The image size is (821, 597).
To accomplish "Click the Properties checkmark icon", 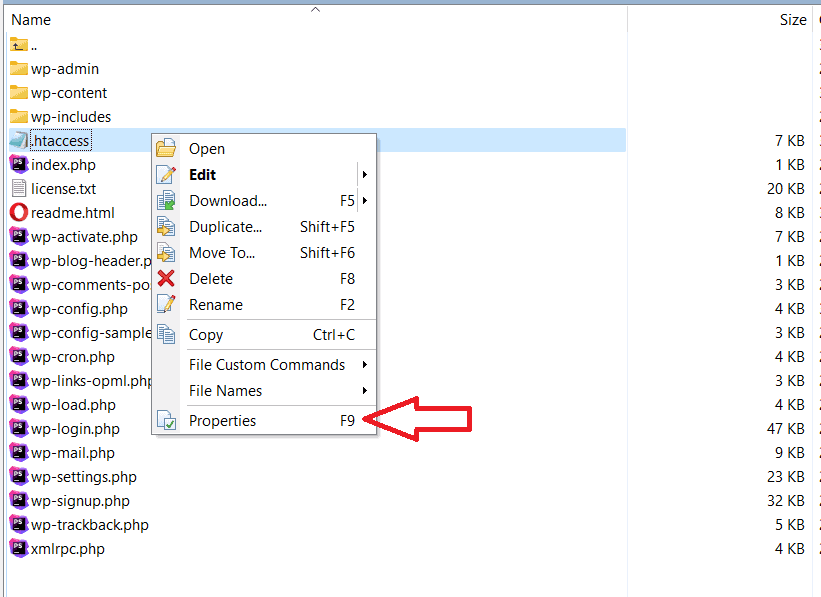I will click(166, 421).
